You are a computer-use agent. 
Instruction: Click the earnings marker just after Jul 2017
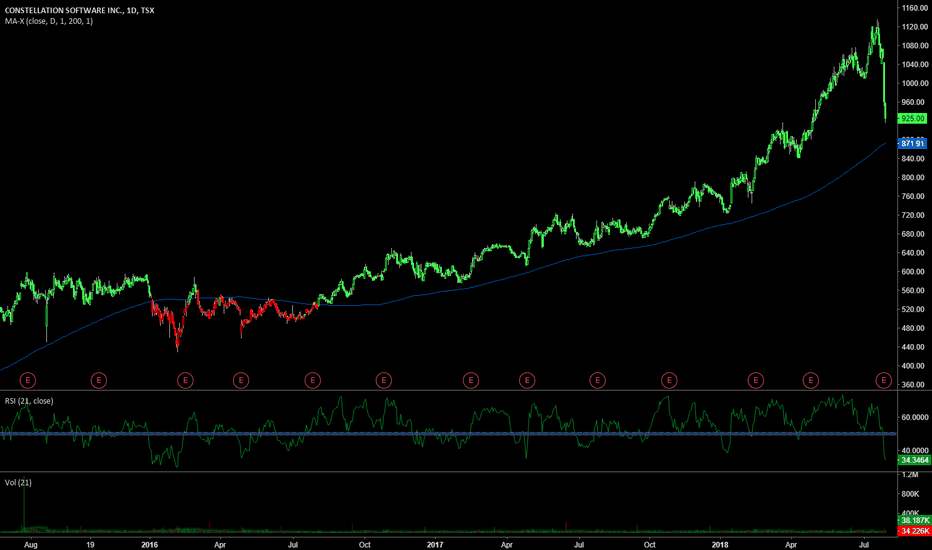[597, 380]
